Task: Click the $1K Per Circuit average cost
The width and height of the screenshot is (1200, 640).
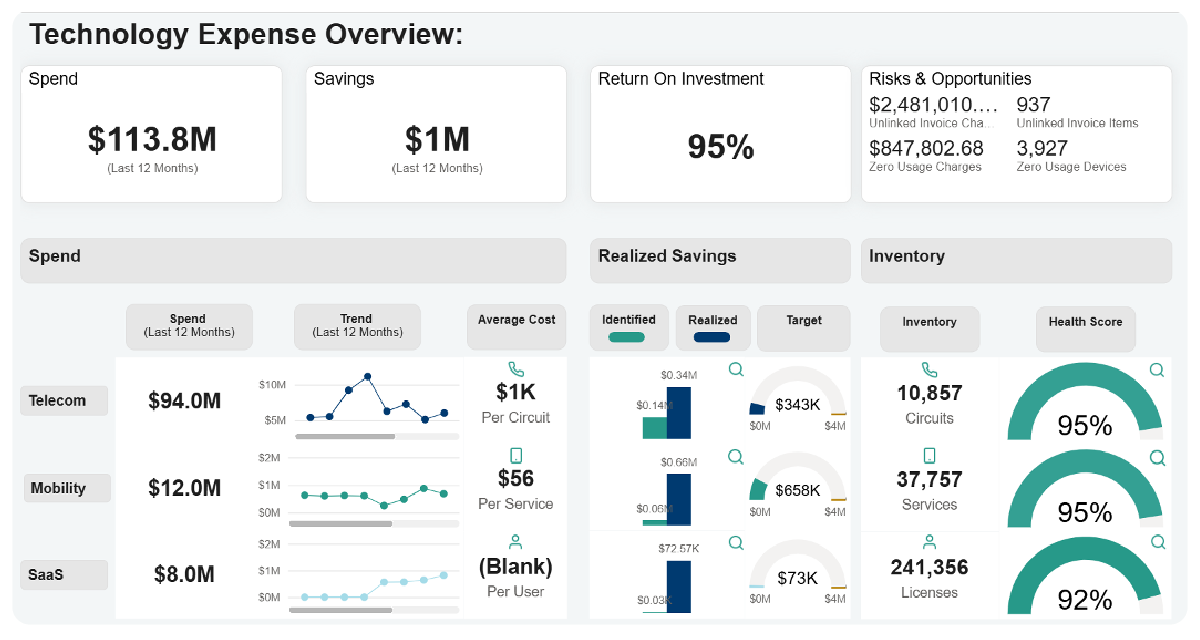Action: click(x=516, y=392)
